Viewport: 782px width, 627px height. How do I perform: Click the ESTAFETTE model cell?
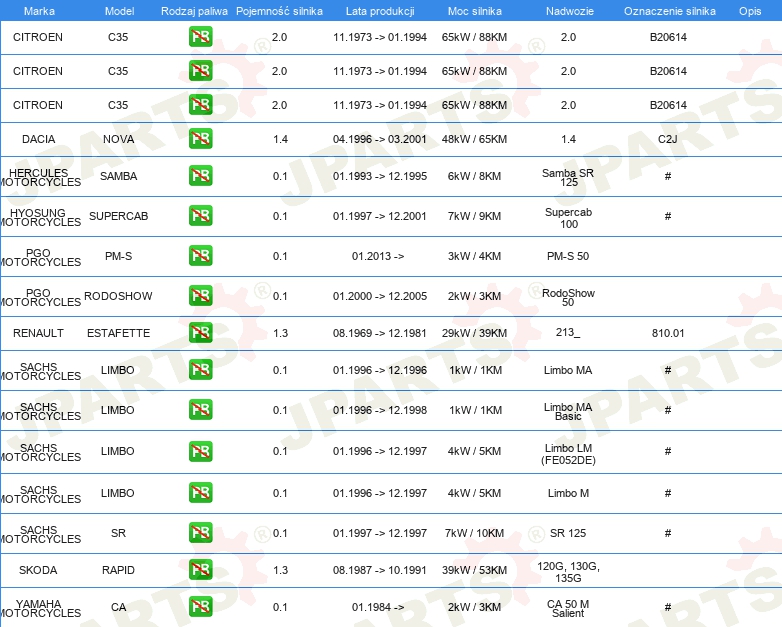(119, 333)
